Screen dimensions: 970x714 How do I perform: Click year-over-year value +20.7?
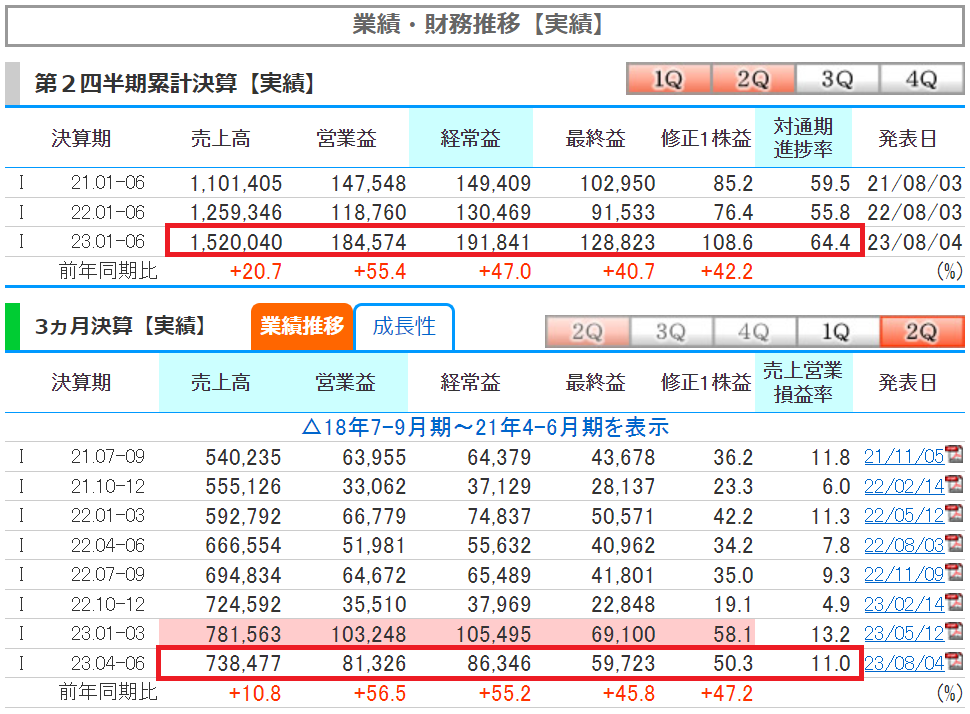pyautogui.click(x=255, y=271)
